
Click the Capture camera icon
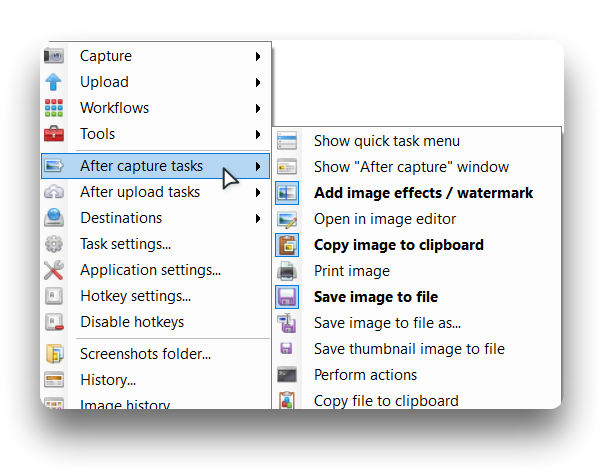[55, 56]
